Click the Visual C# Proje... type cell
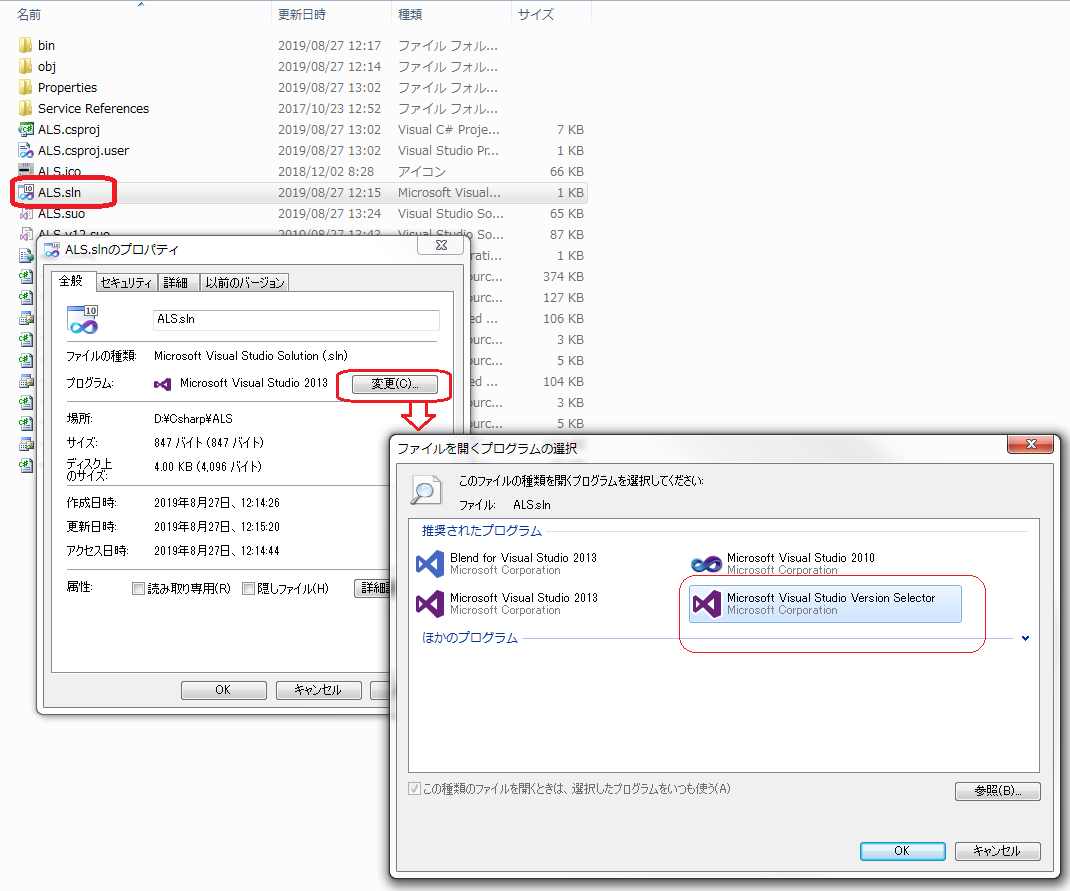The height and width of the screenshot is (891, 1070). (x=448, y=130)
